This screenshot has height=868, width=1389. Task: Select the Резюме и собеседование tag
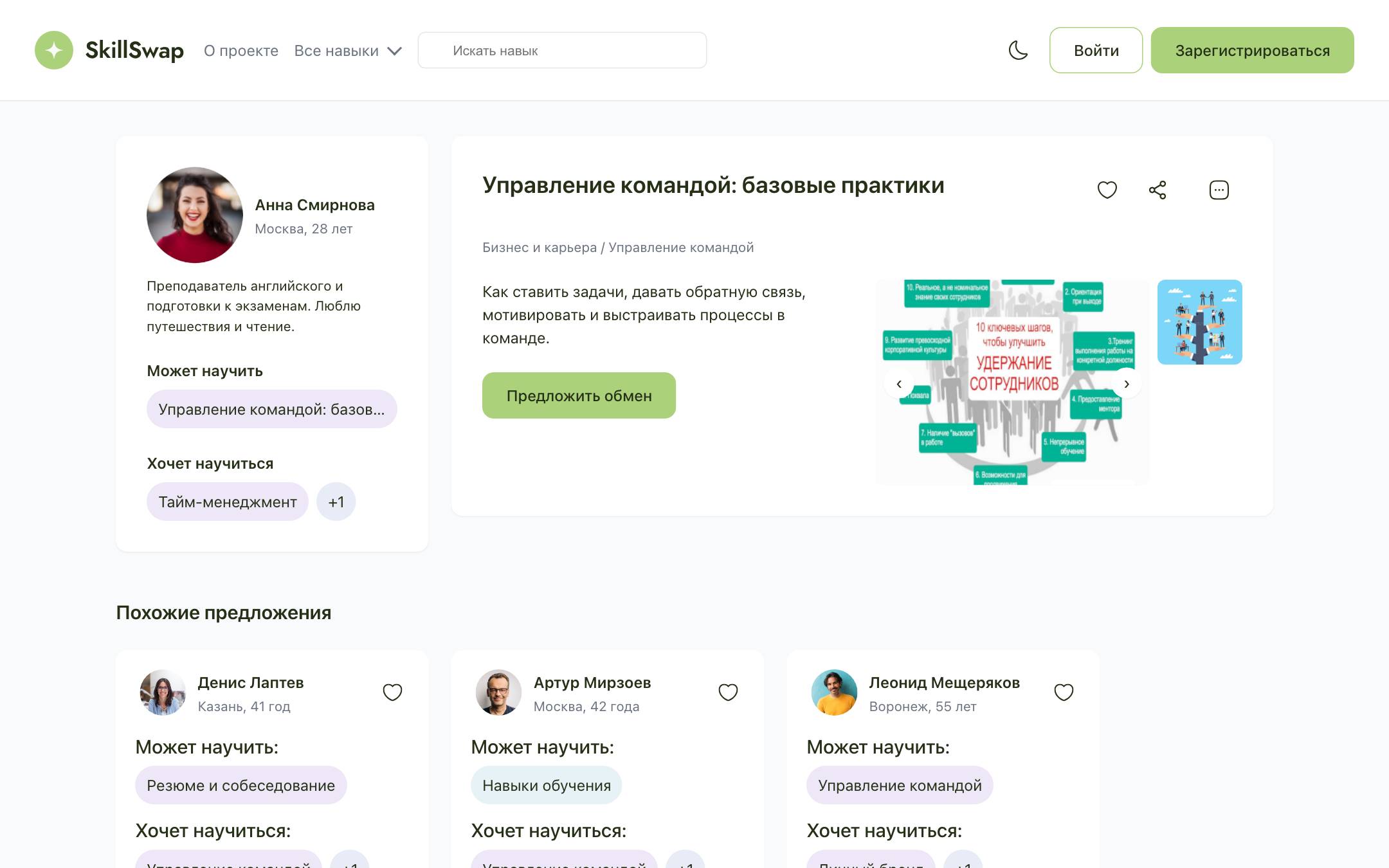tap(241, 785)
